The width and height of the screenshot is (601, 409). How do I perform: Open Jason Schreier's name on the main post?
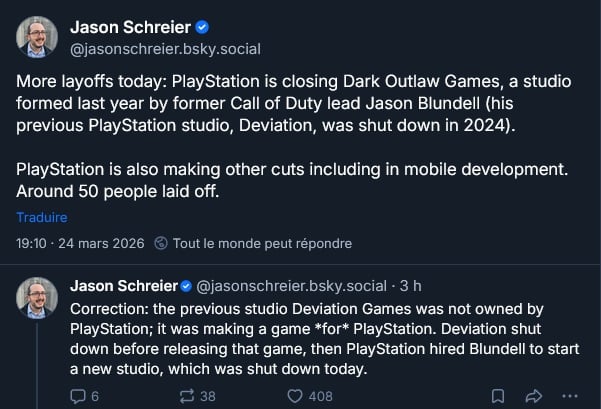click(x=133, y=27)
